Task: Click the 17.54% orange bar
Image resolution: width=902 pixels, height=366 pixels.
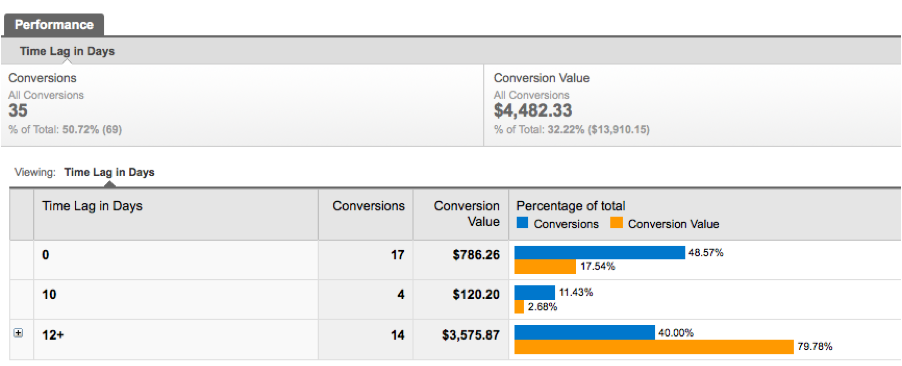Action: pos(545,266)
